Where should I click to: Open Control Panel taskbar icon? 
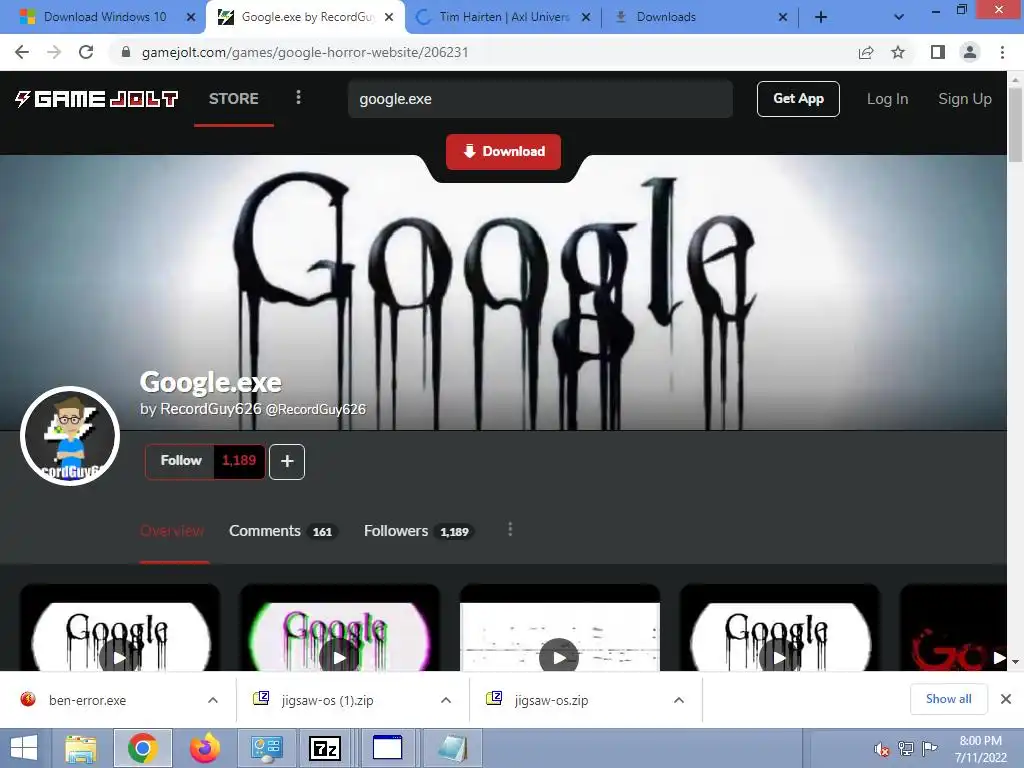(x=266, y=748)
